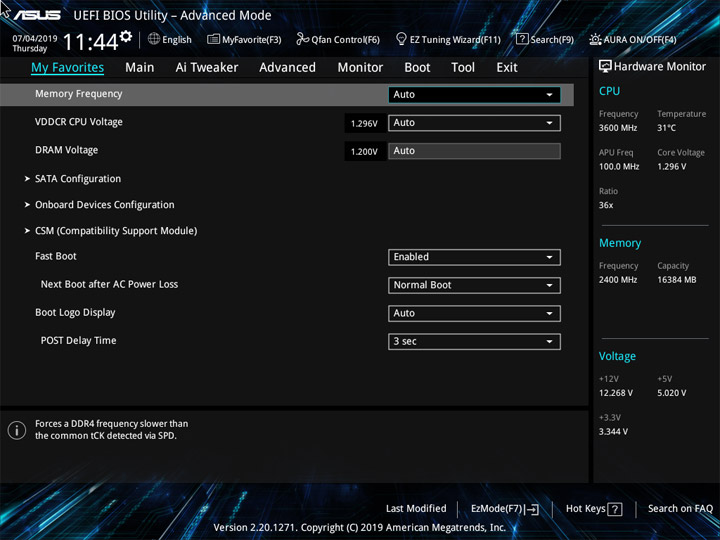
Task: Click the DRAM Voltage label
Action: point(67,150)
